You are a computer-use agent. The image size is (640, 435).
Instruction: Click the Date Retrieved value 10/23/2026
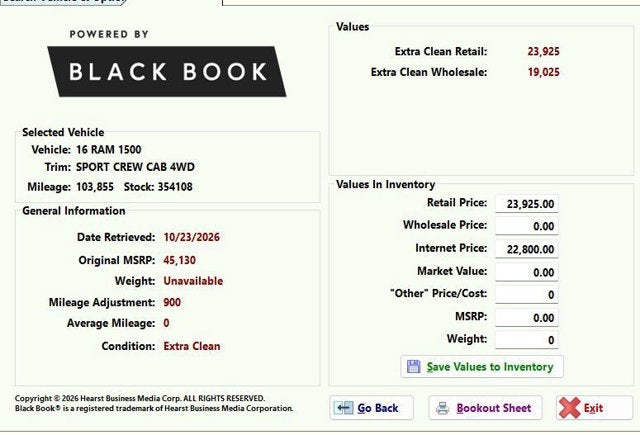tap(191, 237)
